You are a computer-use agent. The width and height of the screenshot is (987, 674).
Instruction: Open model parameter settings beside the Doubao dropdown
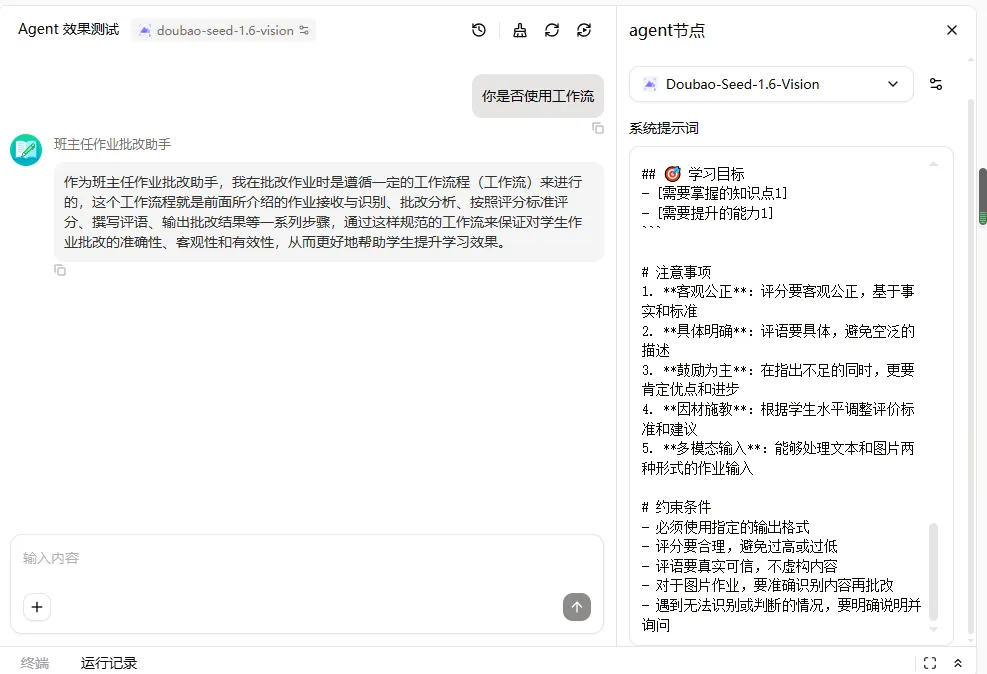(x=936, y=84)
